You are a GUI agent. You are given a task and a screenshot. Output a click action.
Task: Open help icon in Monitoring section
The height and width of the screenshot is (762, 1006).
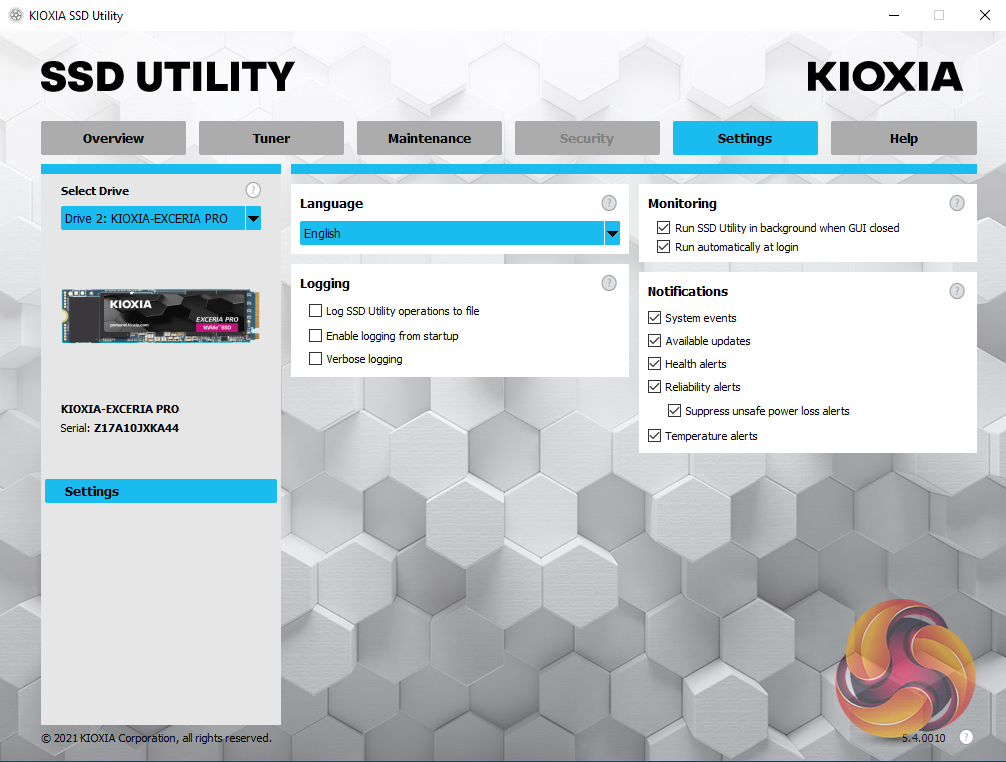[x=957, y=203]
